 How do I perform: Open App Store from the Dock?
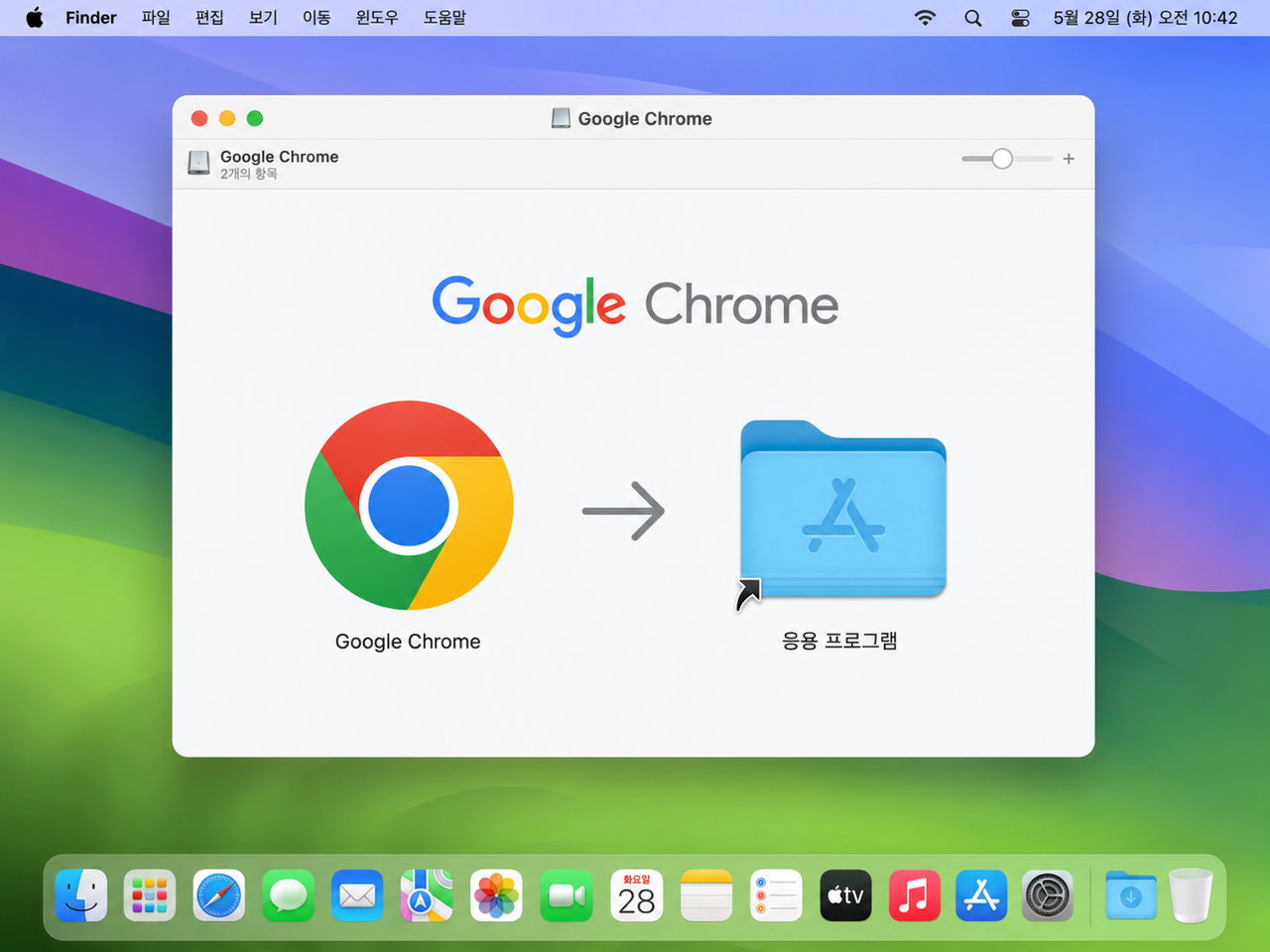(x=981, y=896)
